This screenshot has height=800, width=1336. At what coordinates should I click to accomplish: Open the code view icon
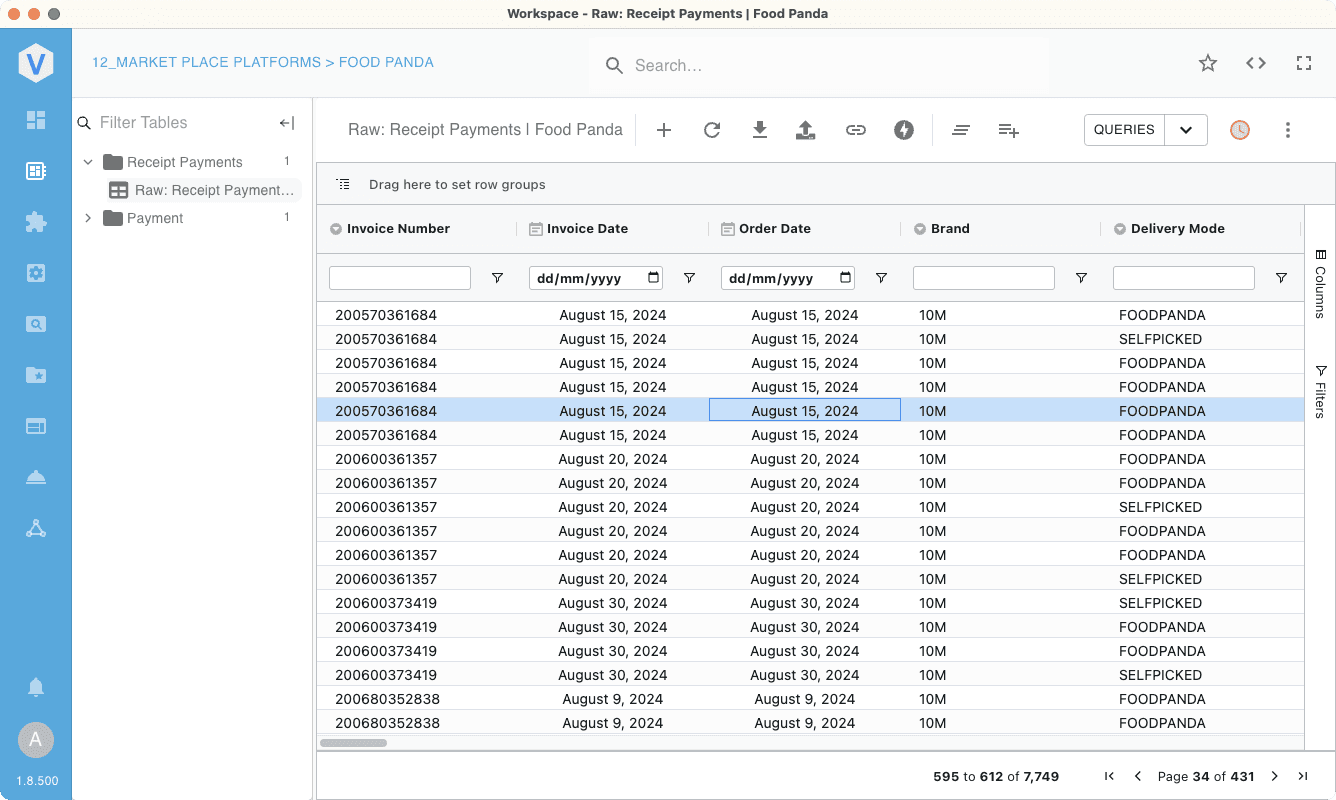click(1256, 63)
